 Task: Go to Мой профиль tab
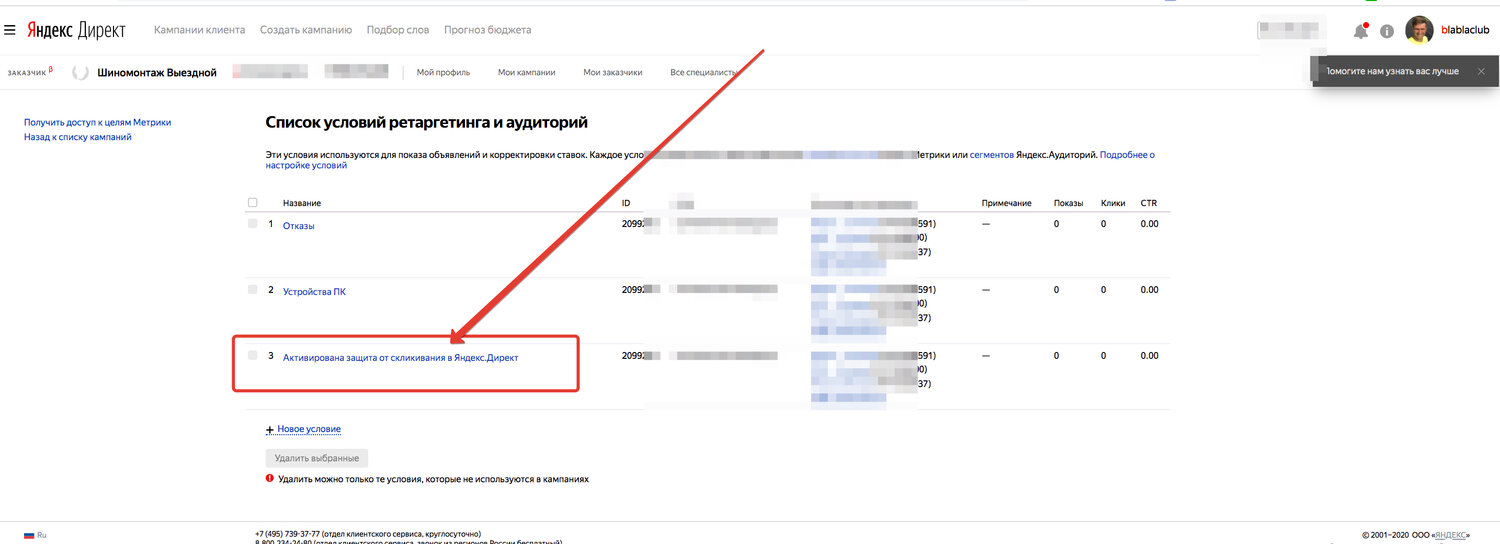pyautogui.click(x=443, y=72)
